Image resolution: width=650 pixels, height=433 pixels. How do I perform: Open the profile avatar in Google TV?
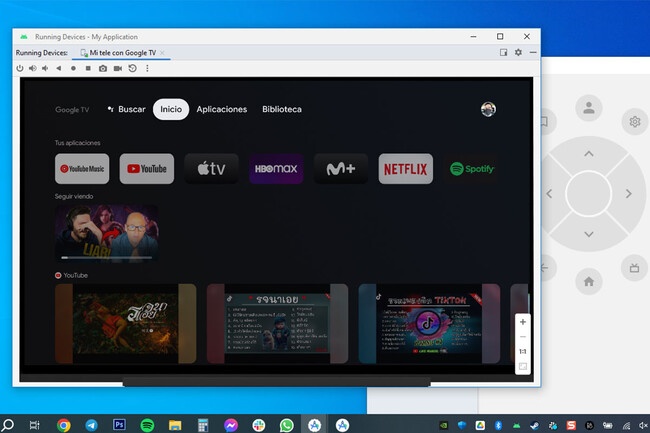click(488, 109)
